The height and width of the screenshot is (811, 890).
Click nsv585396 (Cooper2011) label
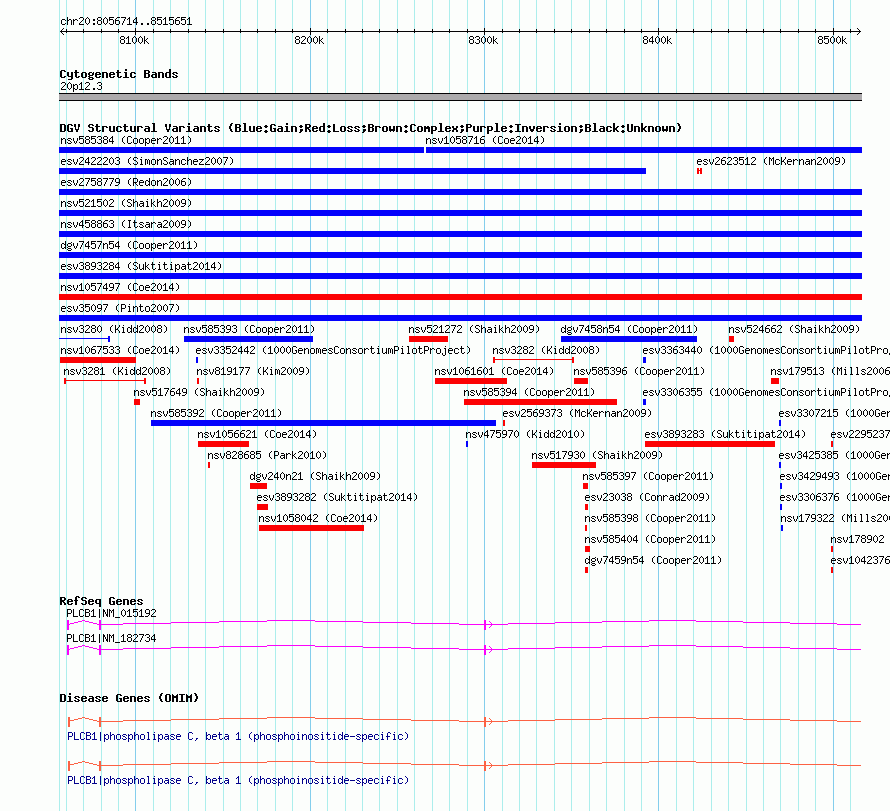(639, 371)
